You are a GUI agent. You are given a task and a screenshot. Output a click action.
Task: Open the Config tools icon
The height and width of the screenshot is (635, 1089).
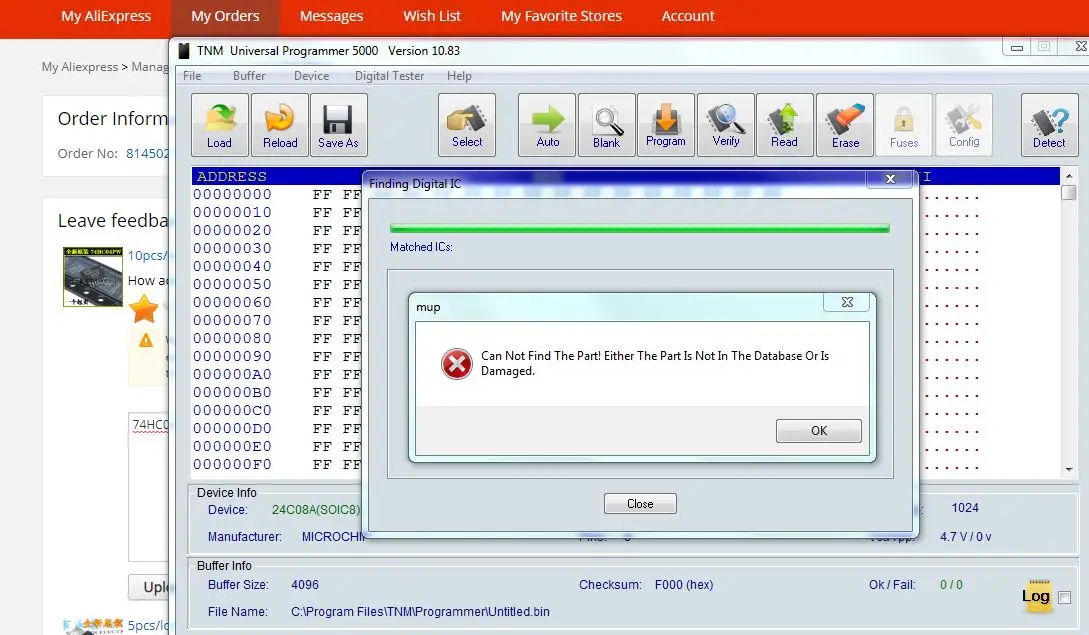(x=964, y=125)
